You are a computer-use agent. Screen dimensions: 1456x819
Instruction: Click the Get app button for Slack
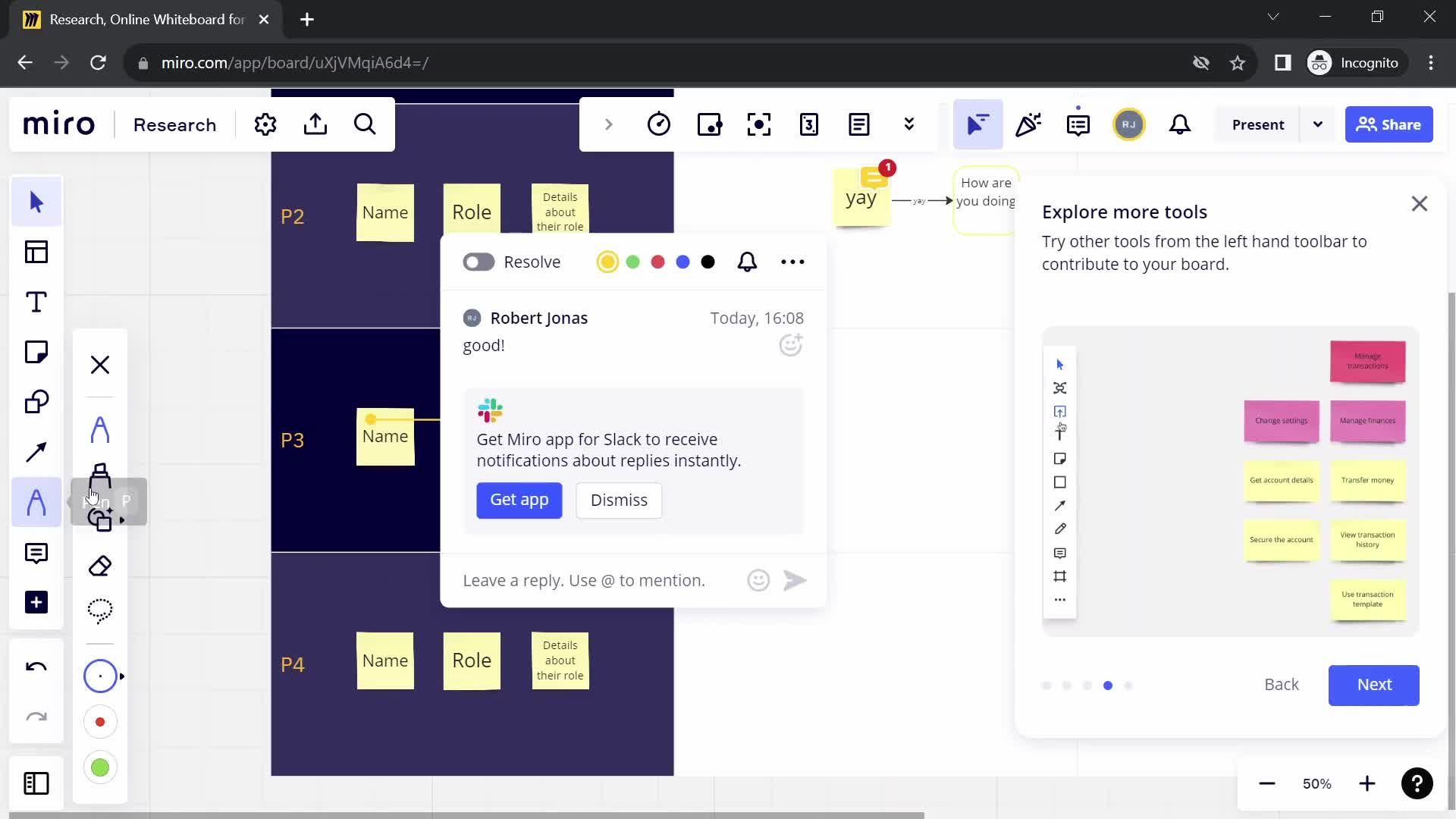point(520,499)
